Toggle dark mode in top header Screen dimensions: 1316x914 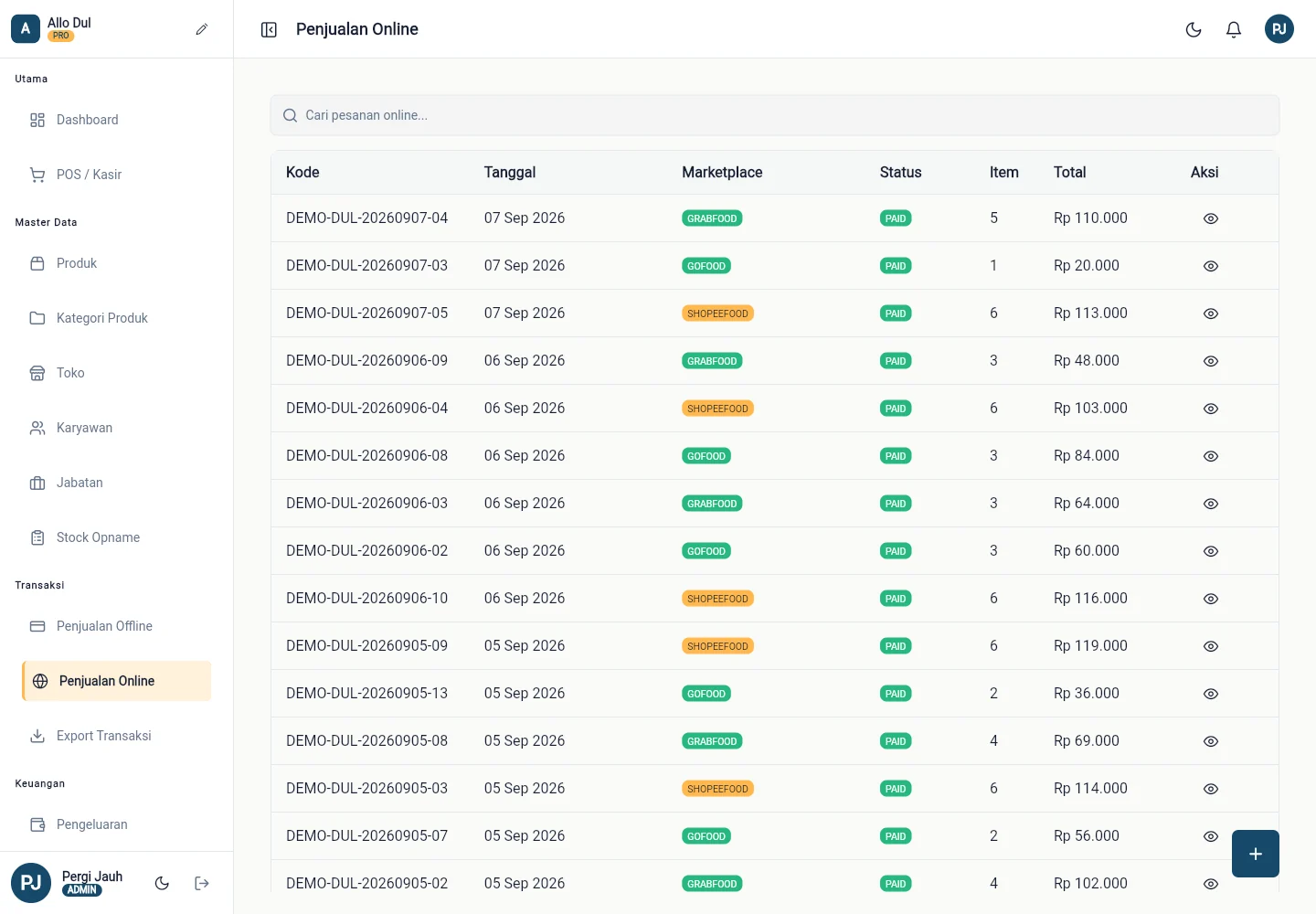coord(1194,30)
